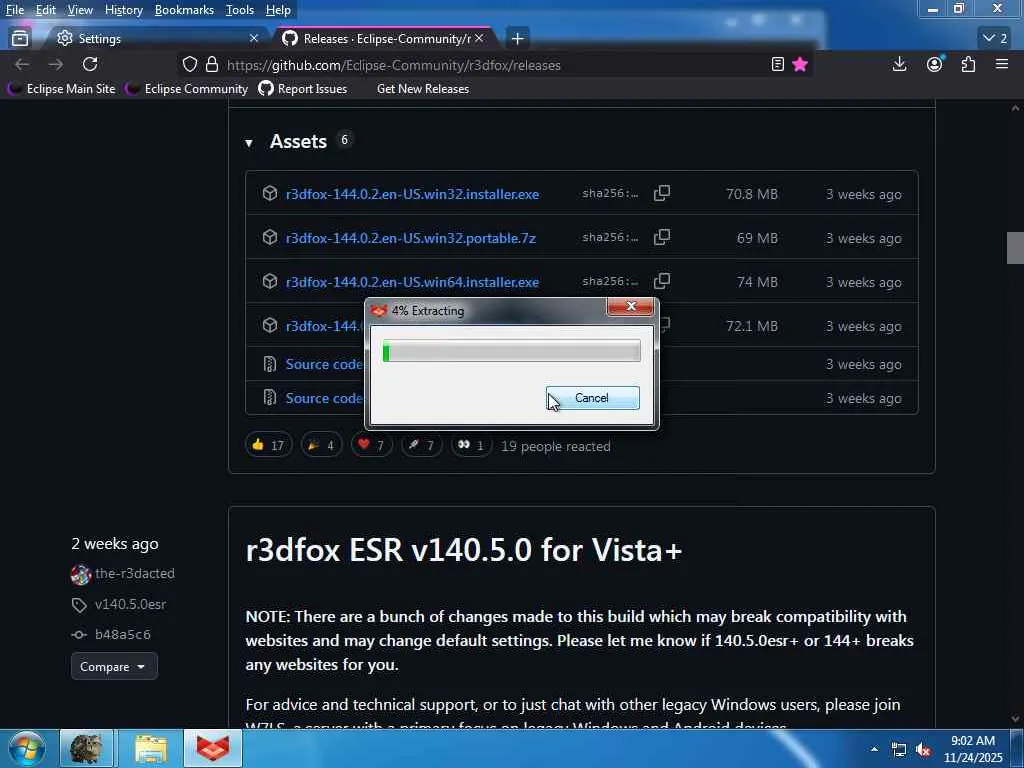The image size is (1024, 768).
Task: Download r3dfox win32.installer.exe
Action: coord(412,194)
